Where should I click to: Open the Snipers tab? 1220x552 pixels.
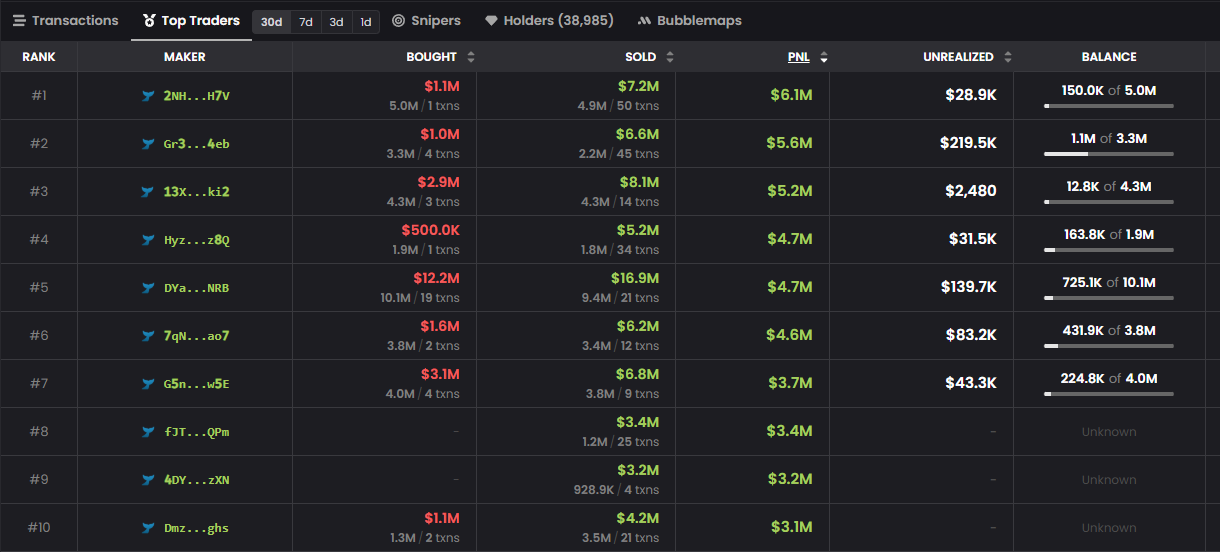coord(426,20)
